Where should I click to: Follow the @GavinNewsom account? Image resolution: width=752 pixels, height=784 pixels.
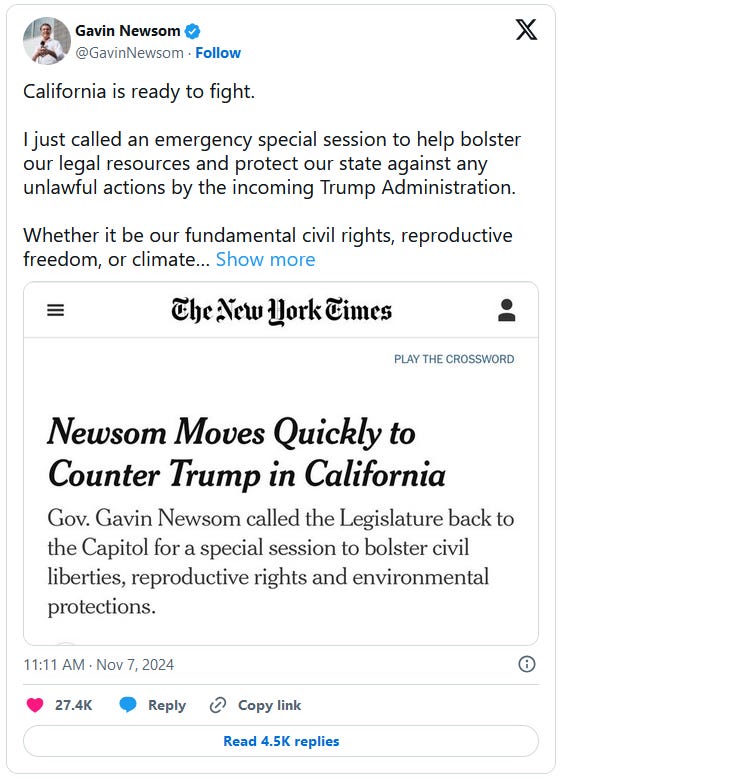click(218, 52)
